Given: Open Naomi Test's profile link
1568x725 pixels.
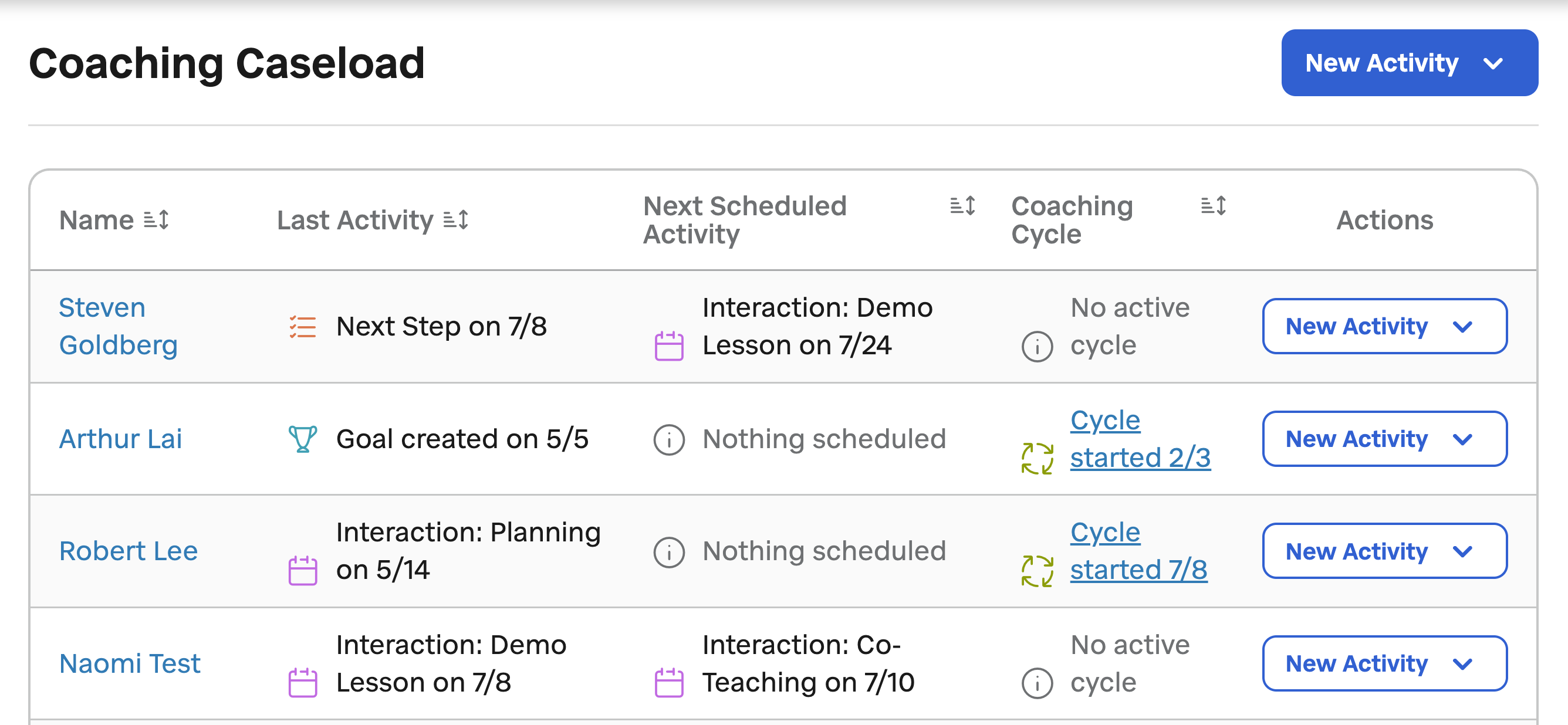Looking at the screenshot, I should click(x=130, y=663).
